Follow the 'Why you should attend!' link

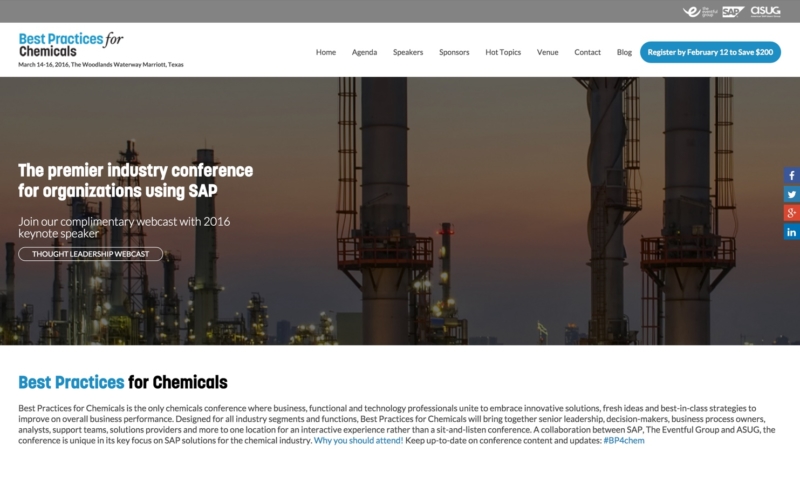pyautogui.click(x=358, y=441)
